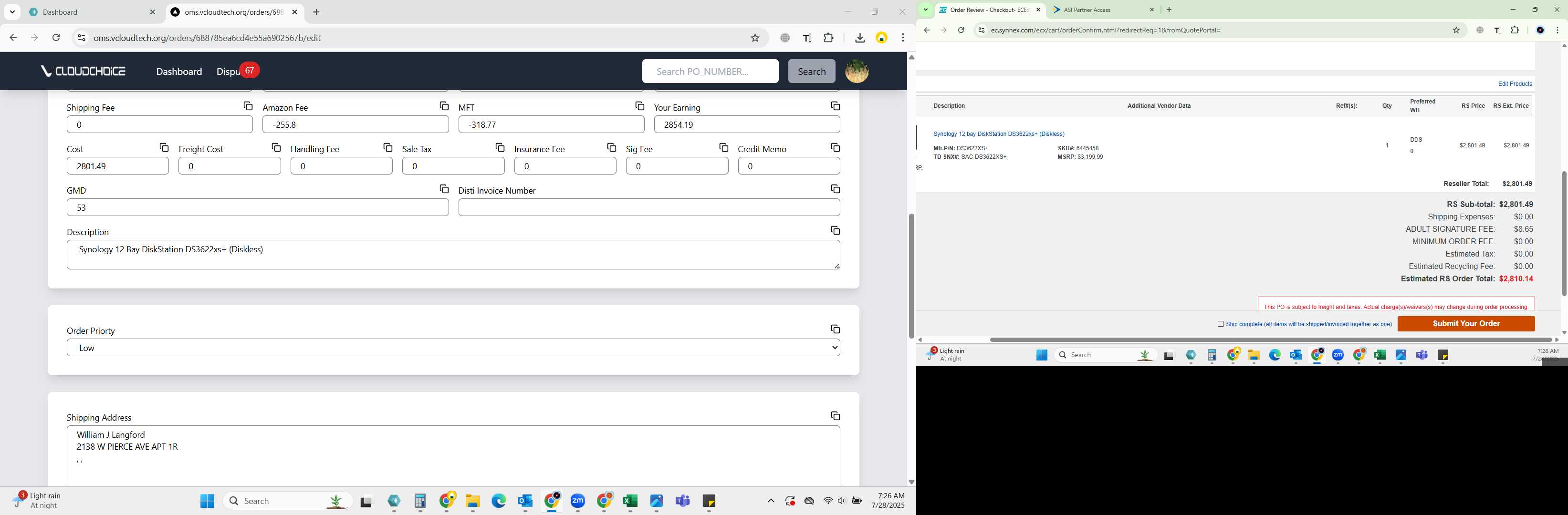
Task: Focus the Search PO_NUMBER input
Action: tap(710, 71)
